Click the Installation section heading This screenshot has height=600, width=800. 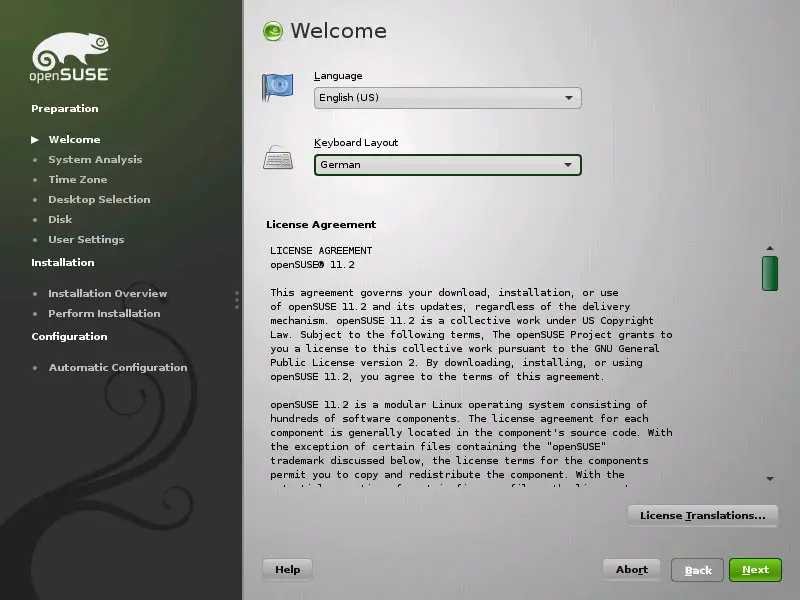tap(63, 263)
